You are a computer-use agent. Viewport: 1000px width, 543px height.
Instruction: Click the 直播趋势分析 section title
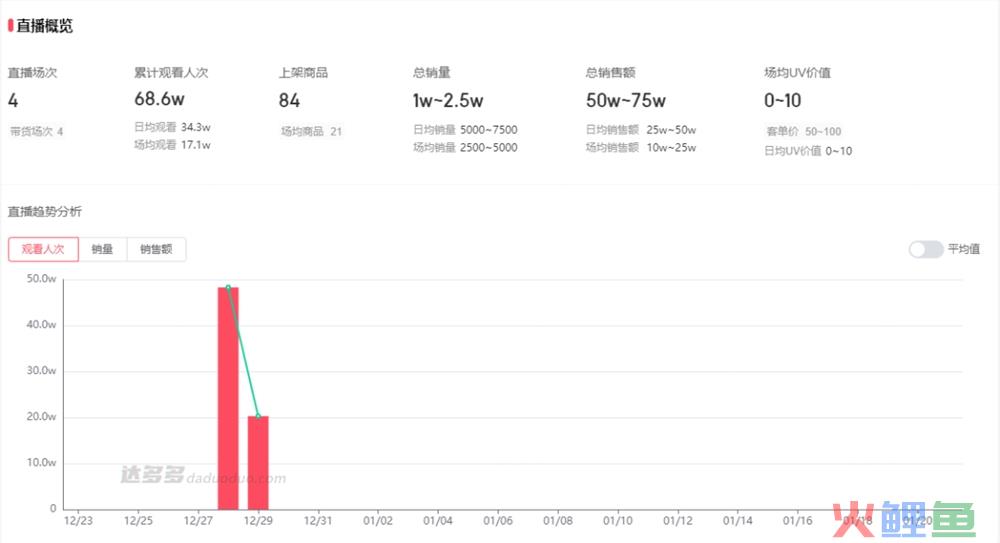(x=45, y=211)
